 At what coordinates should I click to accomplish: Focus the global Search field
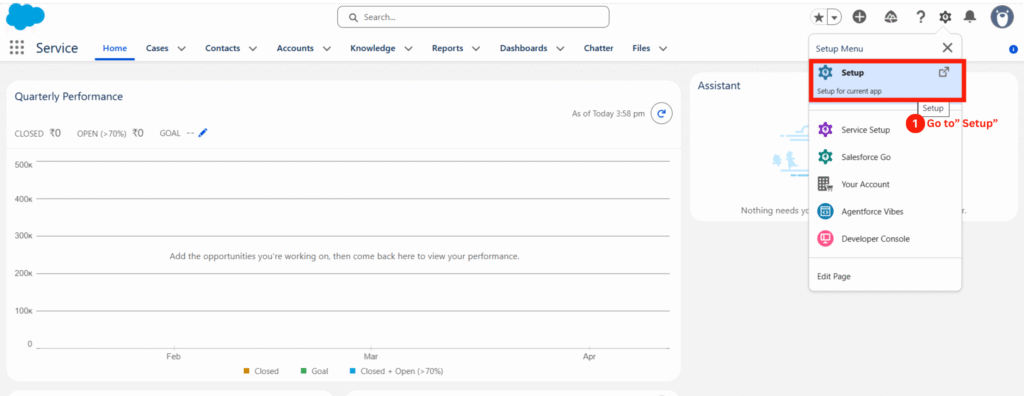tap(473, 17)
